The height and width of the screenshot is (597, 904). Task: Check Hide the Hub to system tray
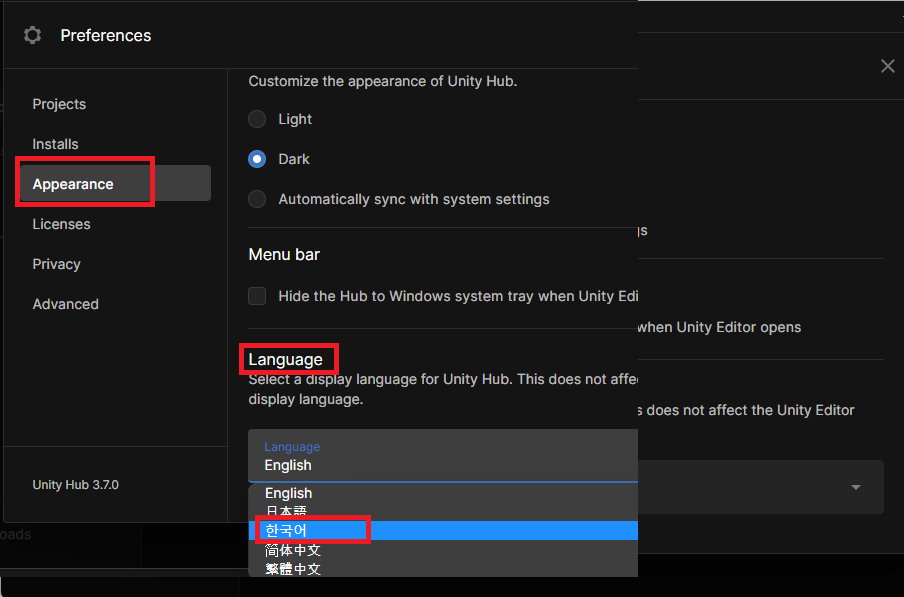257,296
